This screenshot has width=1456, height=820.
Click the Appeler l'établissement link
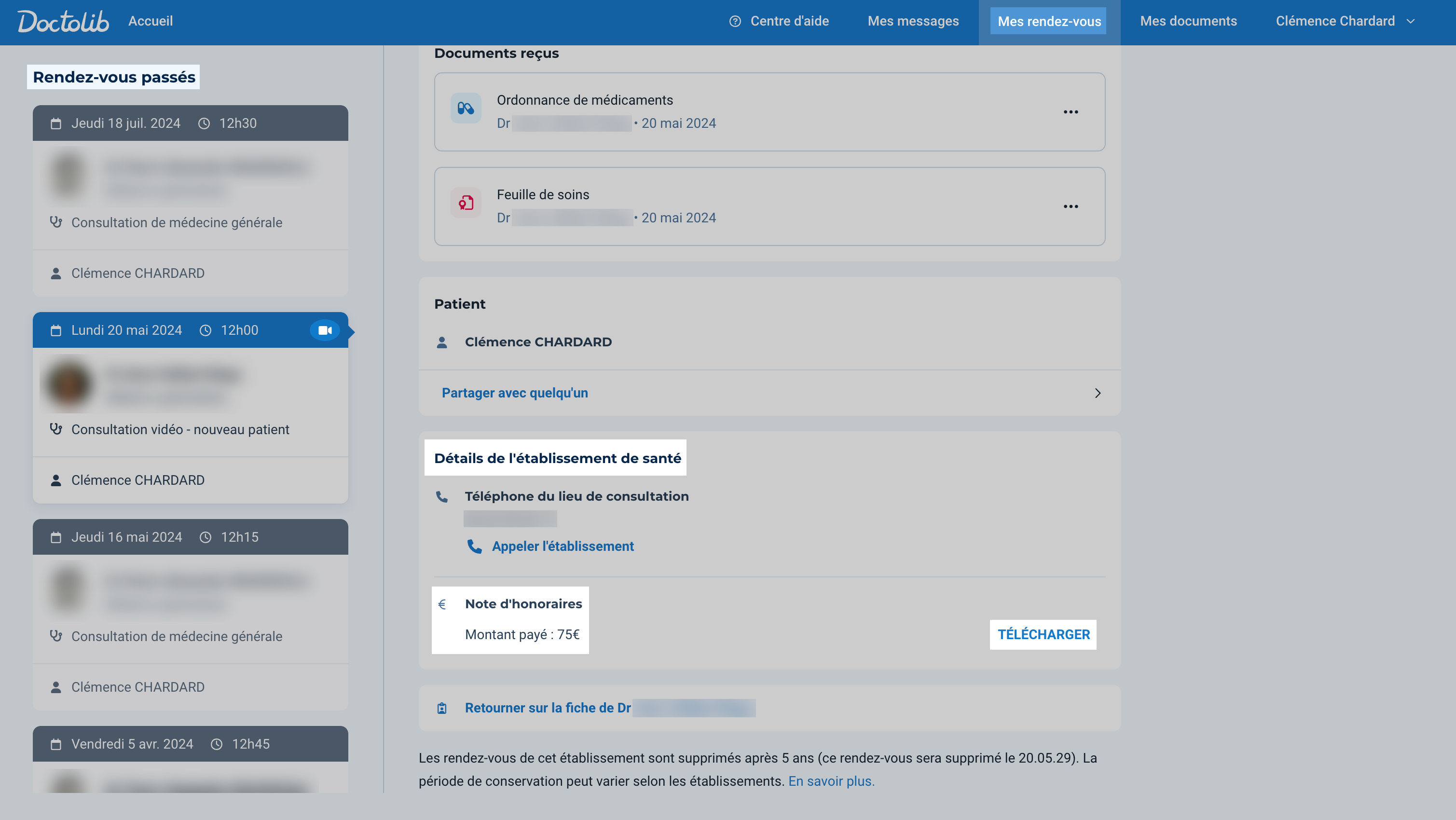(x=563, y=547)
